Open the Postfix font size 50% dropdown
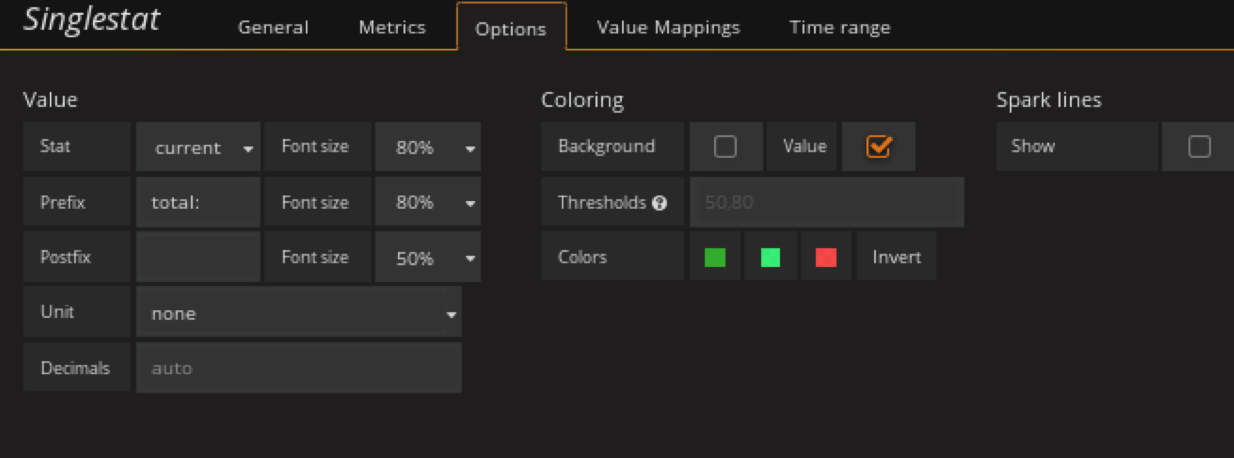1234x458 pixels. click(x=427, y=258)
